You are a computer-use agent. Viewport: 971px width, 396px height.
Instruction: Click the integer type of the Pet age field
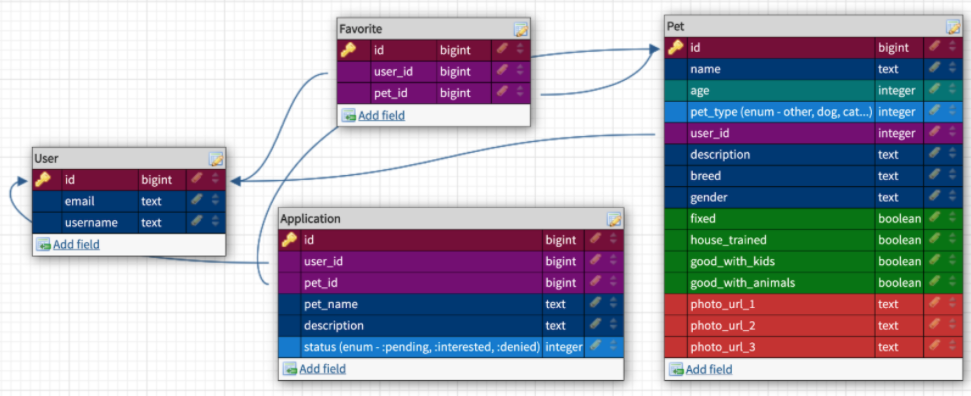[x=896, y=90]
